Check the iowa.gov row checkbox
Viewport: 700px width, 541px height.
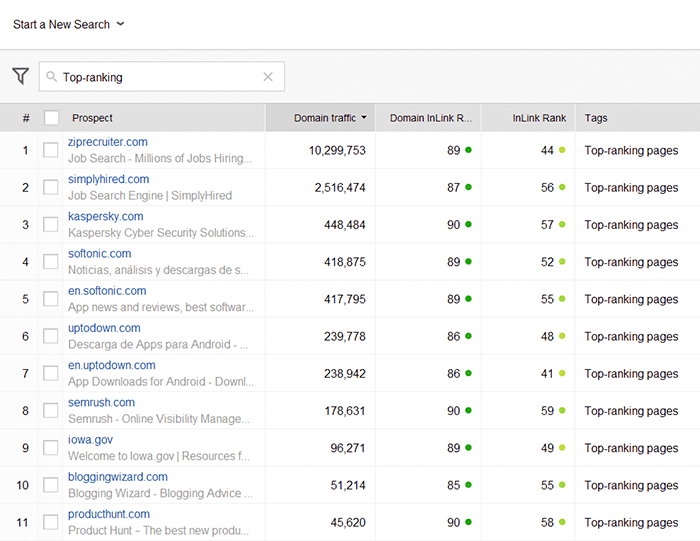coord(50,447)
